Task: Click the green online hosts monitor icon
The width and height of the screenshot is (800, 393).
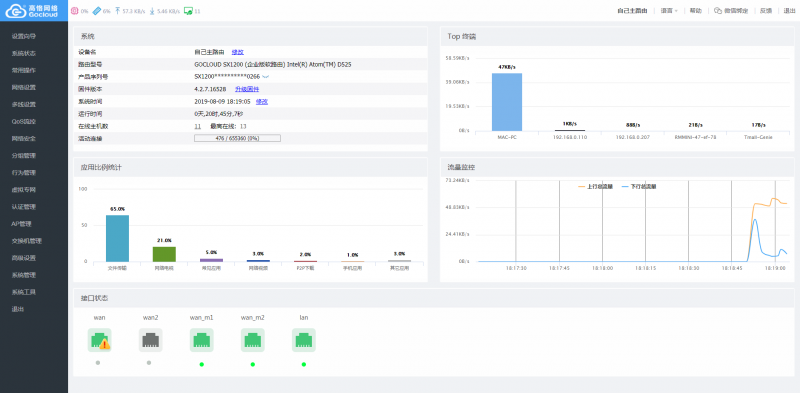Action: point(188,11)
